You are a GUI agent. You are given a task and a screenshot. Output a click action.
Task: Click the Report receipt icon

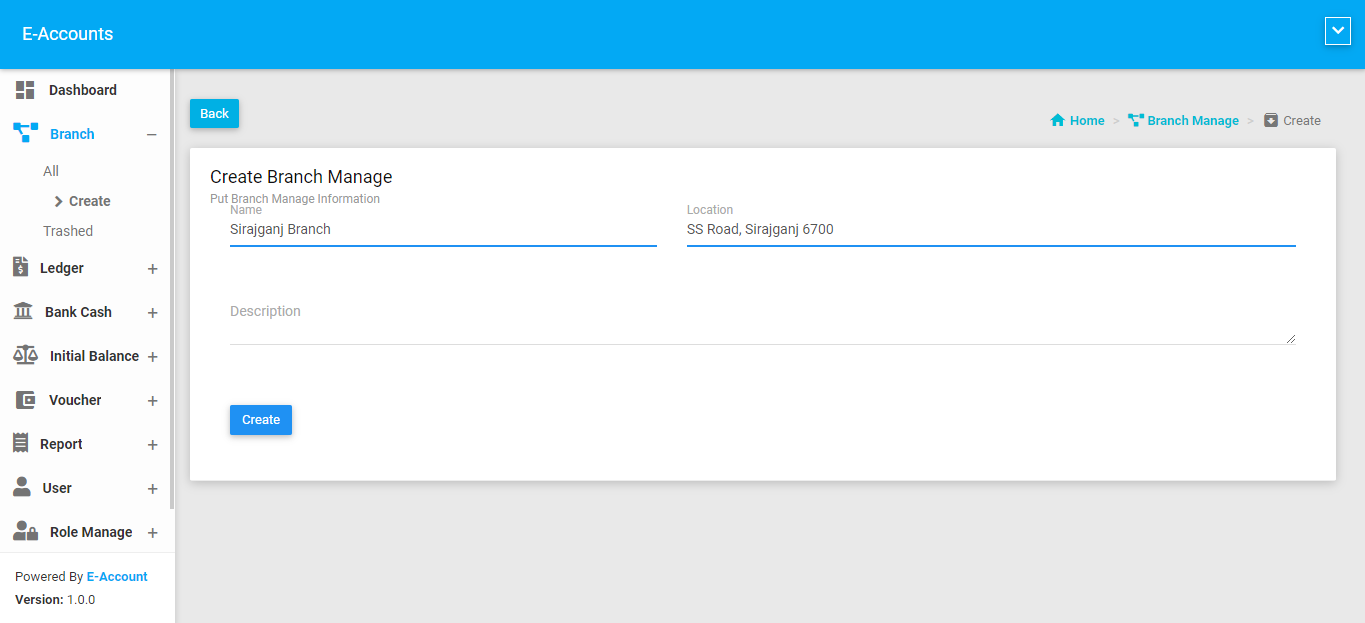pyautogui.click(x=20, y=444)
